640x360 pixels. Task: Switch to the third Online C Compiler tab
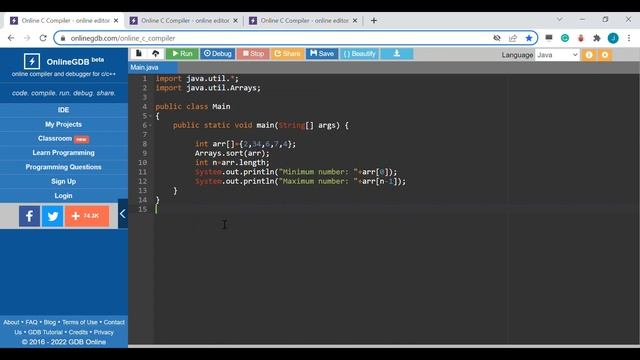click(x=303, y=20)
